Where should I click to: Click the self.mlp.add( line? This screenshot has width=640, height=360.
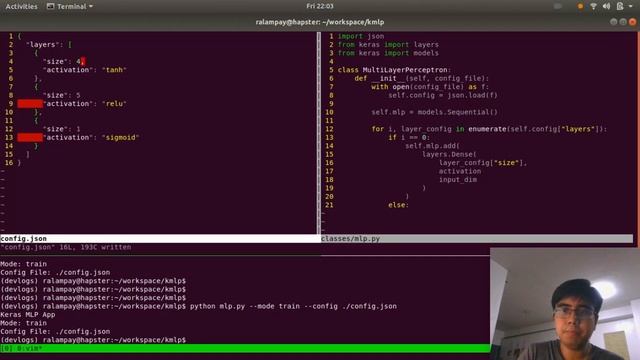click(x=432, y=146)
